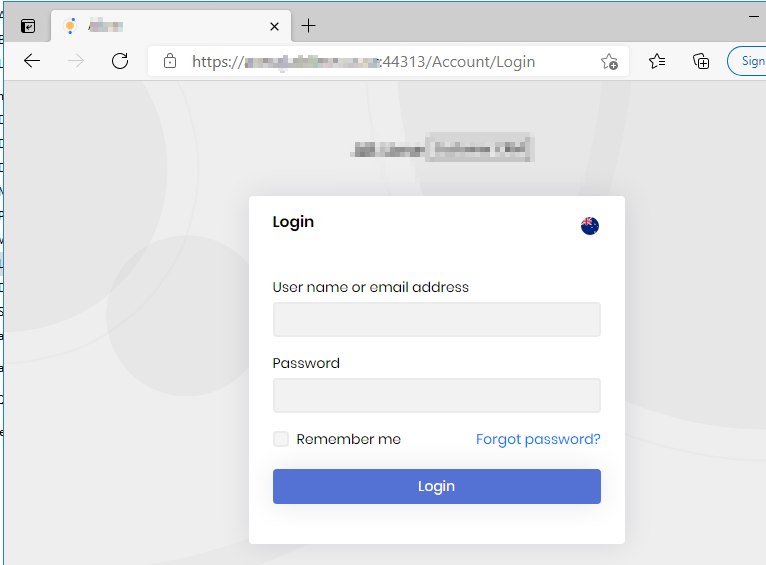Click the blue Login button
Viewport: 766px width, 565px height.
[x=436, y=486]
